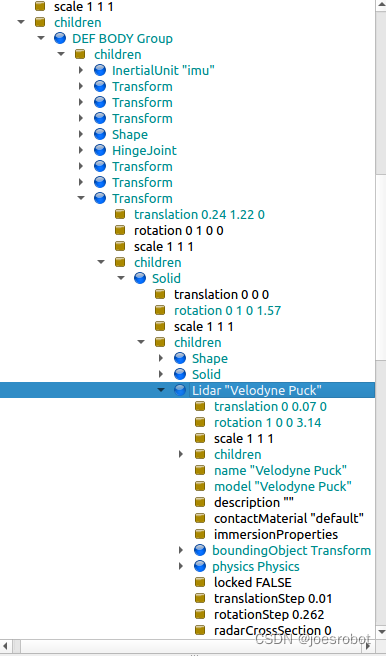Expand the InertialUnit "imu" node
Screen dimensions: 386x656
point(81,70)
